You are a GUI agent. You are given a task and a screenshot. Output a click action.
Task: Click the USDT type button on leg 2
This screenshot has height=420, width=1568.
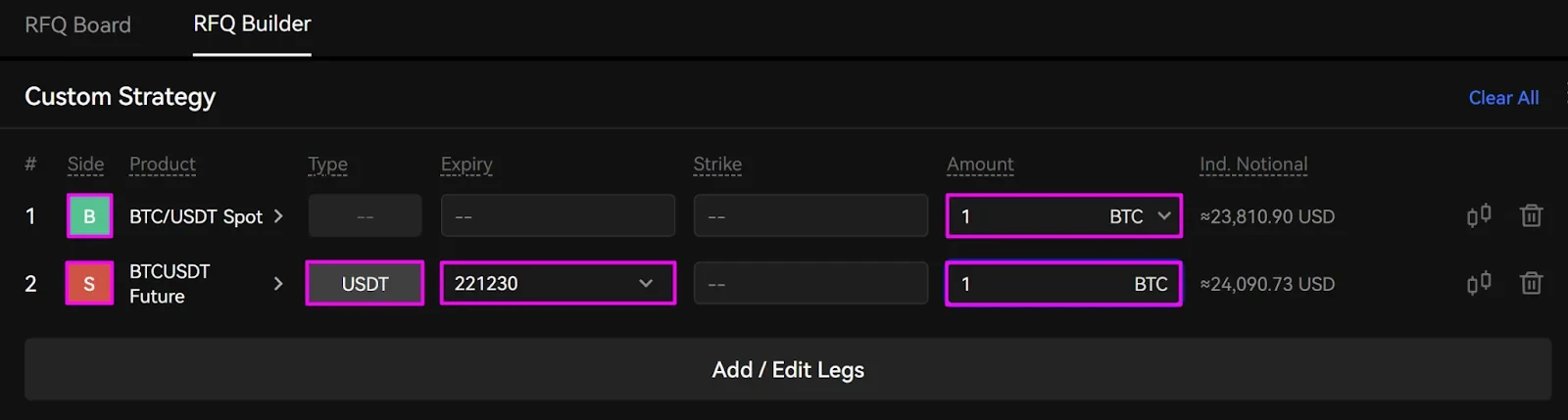[365, 283]
